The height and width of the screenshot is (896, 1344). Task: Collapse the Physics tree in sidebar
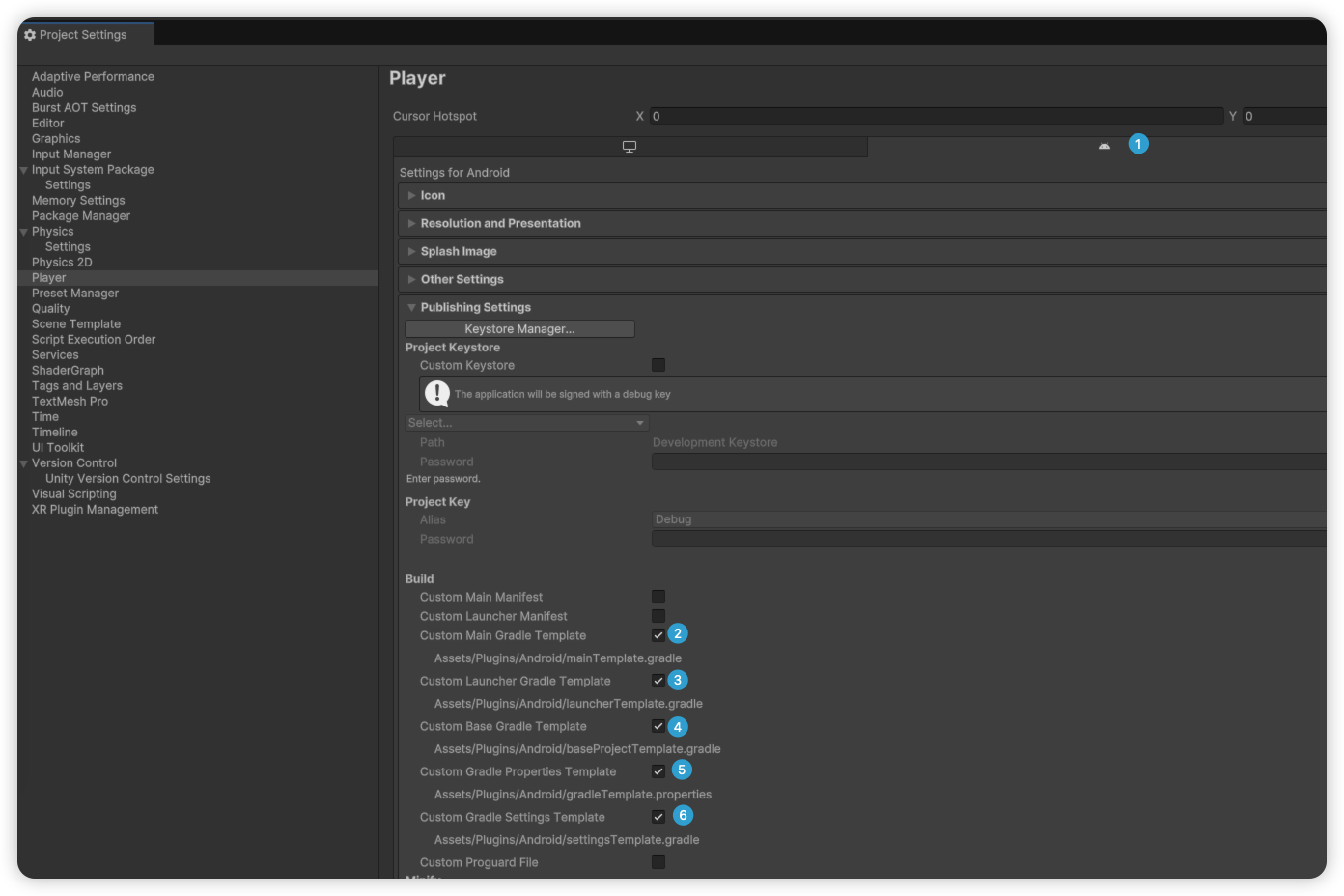(23, 231)
